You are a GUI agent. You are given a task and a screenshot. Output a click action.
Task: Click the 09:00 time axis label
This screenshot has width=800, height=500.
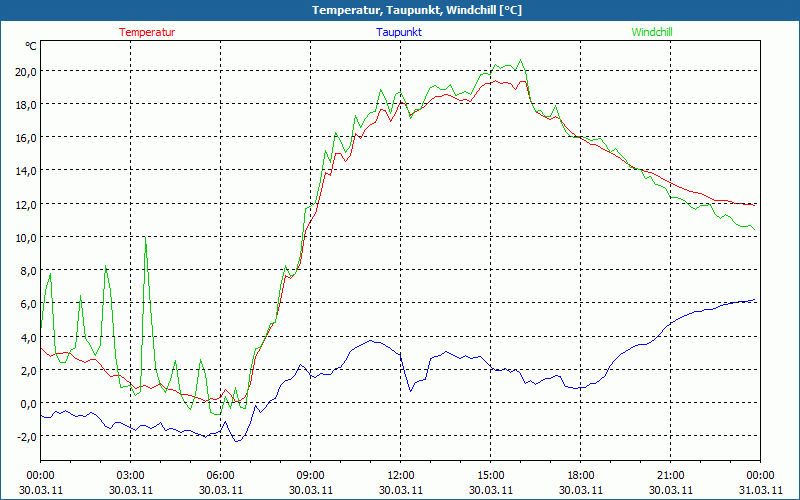311,476
